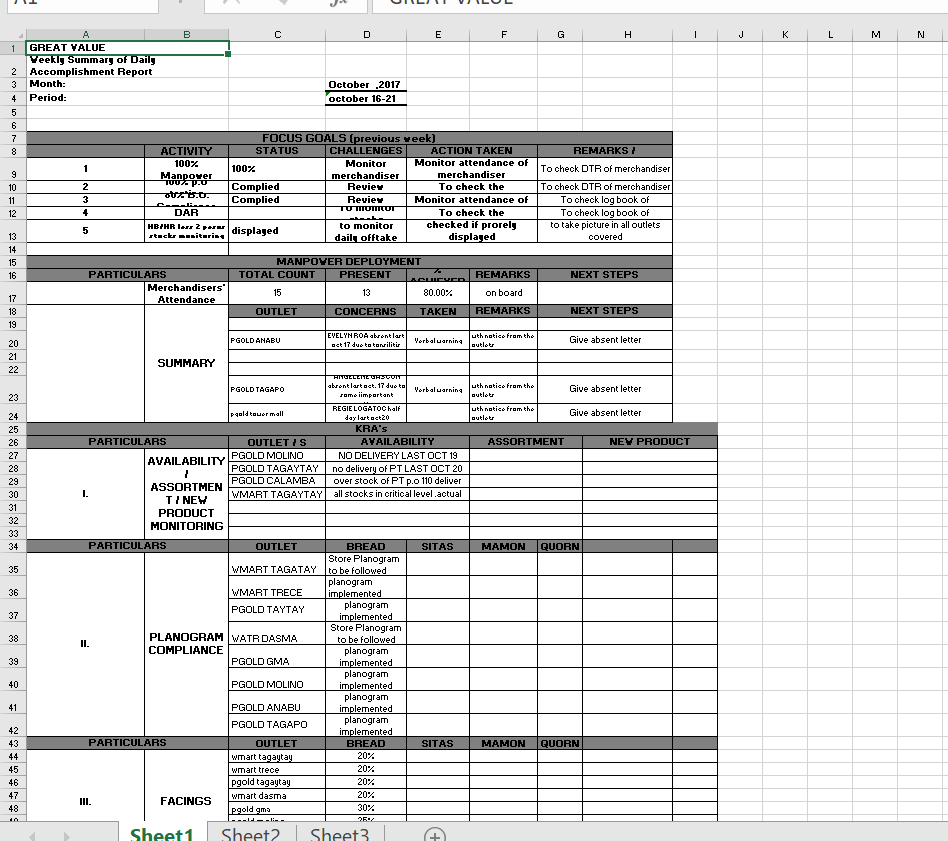Select column B header

pos(187,35)
